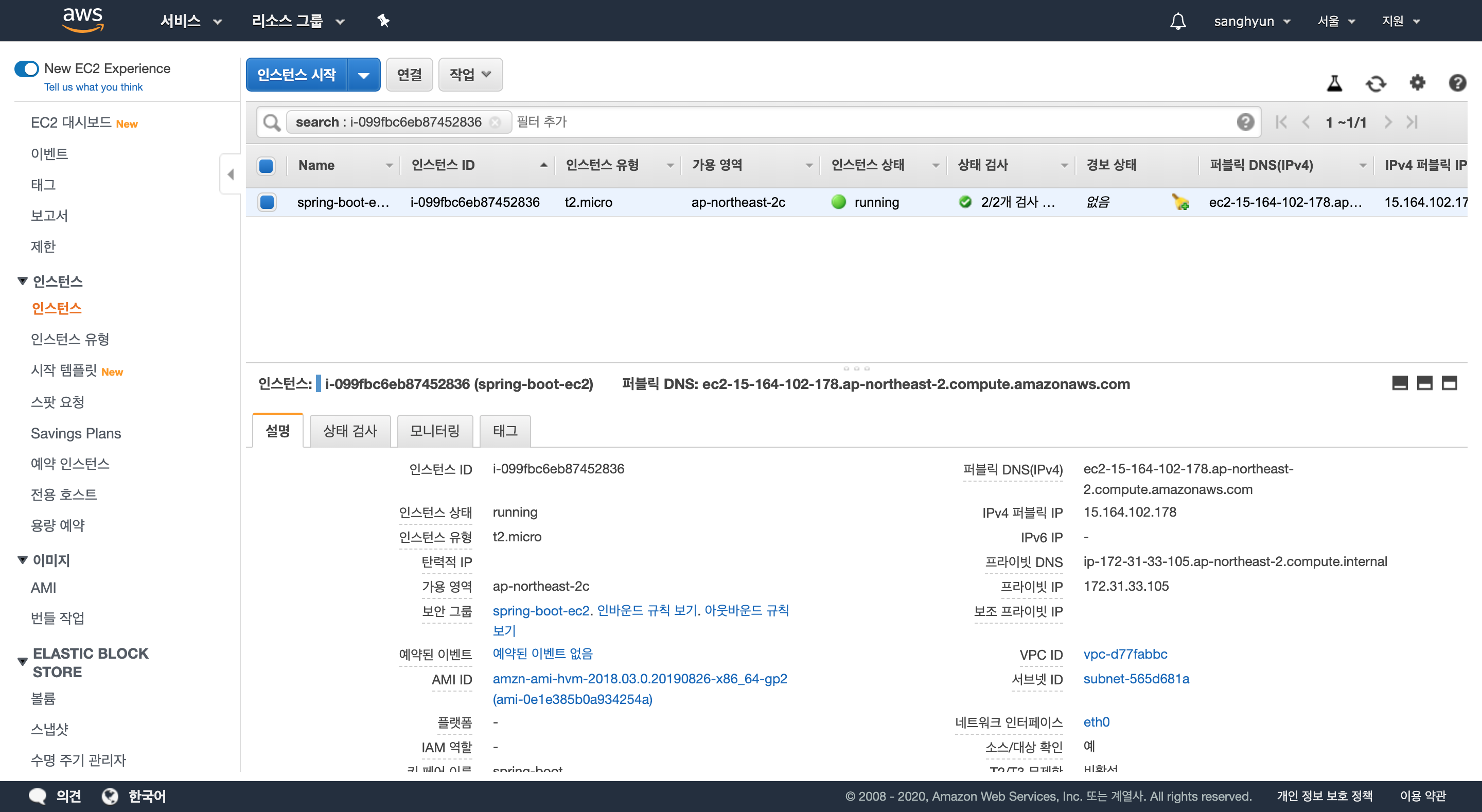The height and width of the screenshot is (812, 1482).
Task: Collapse the 이미지 sidebar section
Action: (23, 560)
